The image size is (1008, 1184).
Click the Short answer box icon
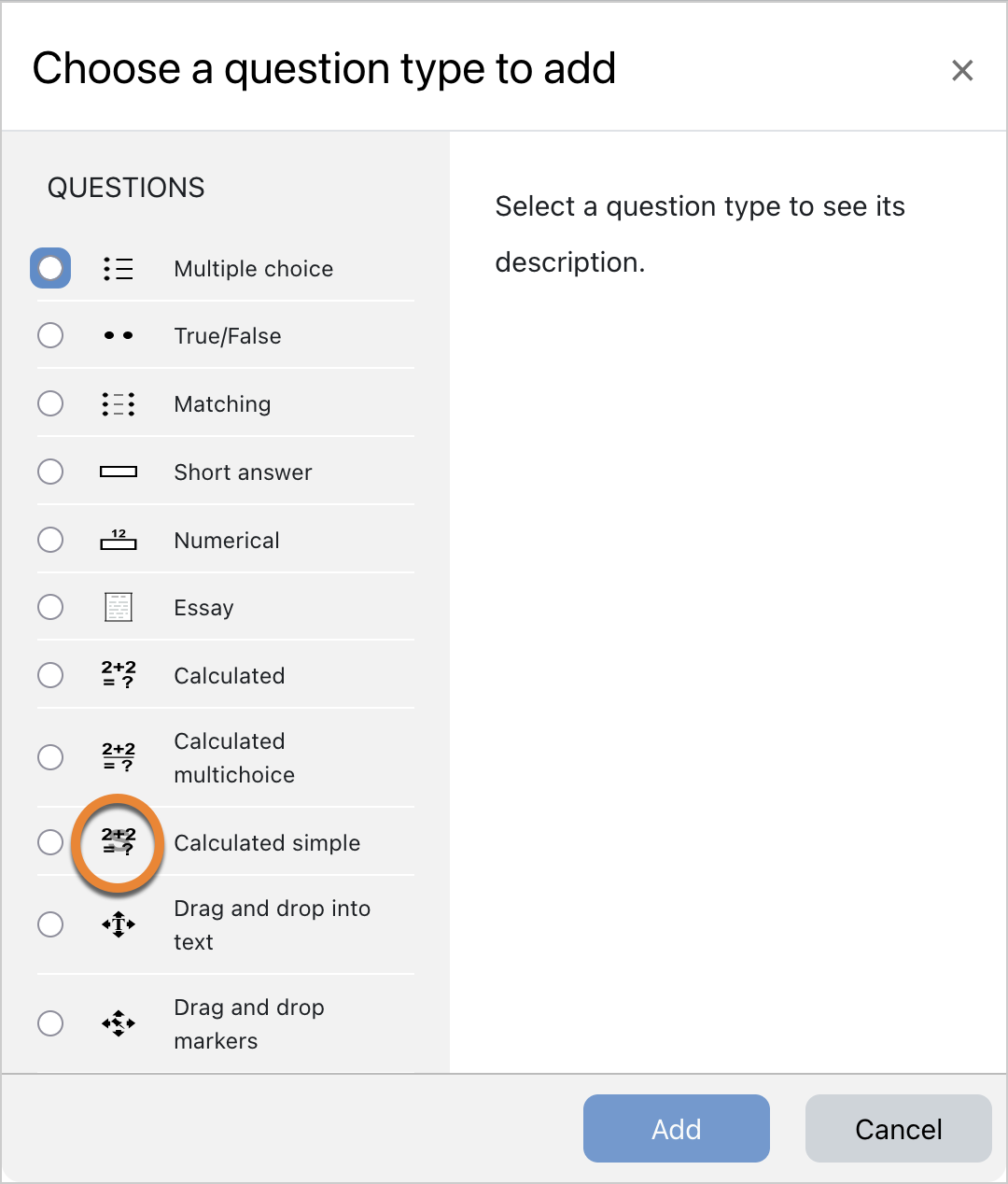tap(119, 472)
